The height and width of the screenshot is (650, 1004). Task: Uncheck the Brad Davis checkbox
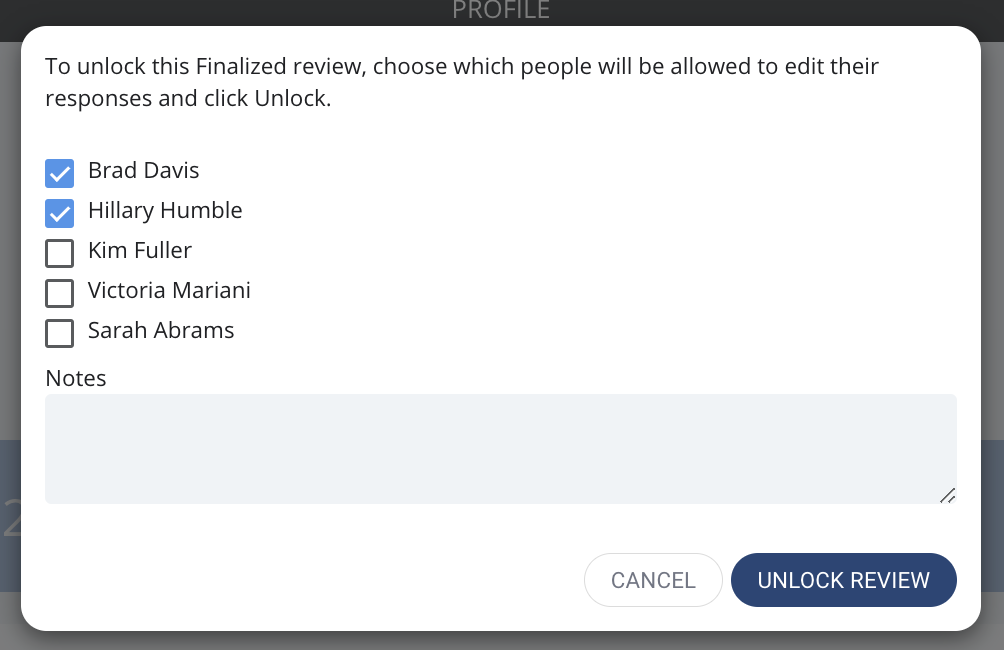(x=60, y=174)
